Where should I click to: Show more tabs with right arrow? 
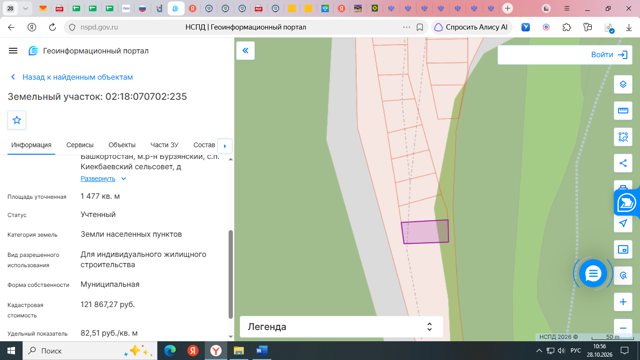tap(224, 146)
